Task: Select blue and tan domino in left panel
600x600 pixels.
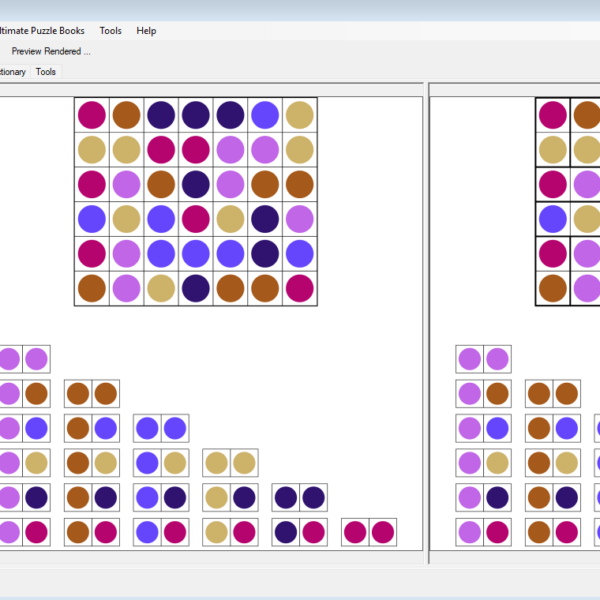Action: point(161,463)
